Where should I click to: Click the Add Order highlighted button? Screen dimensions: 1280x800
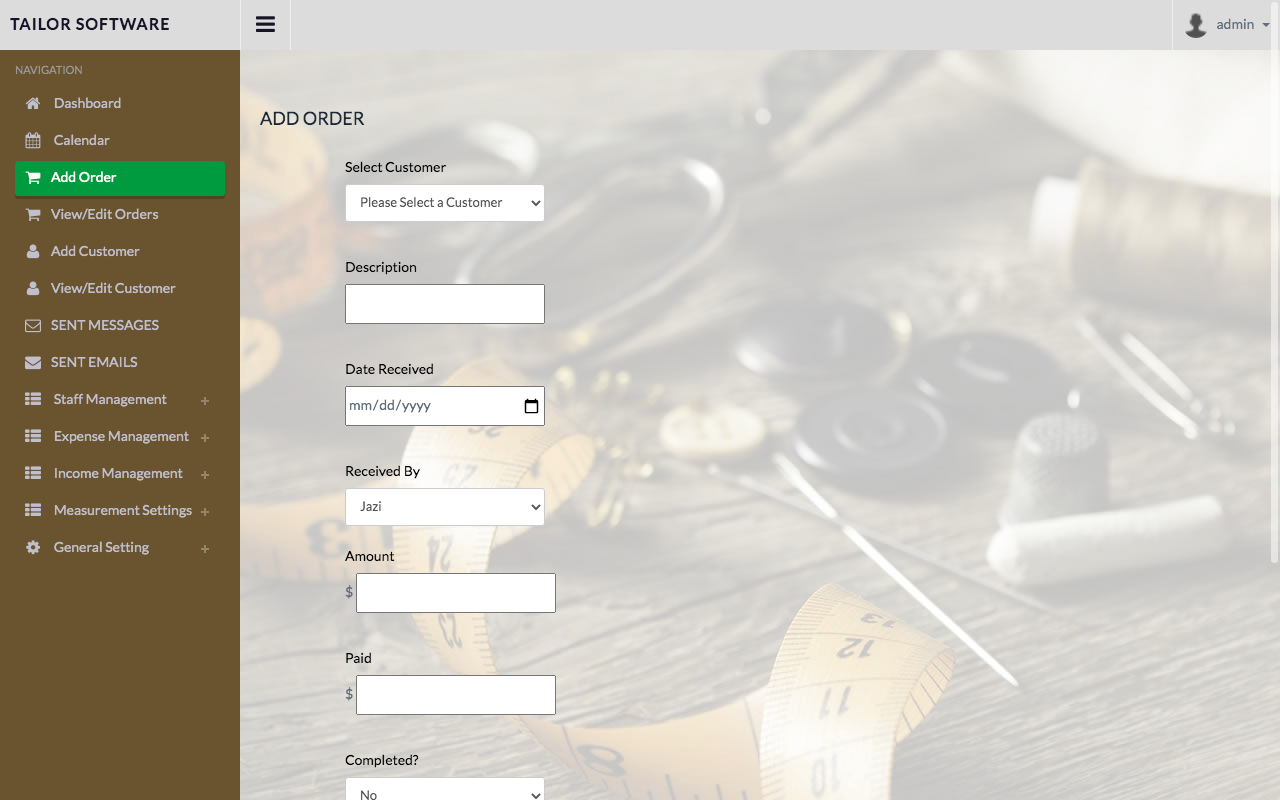120,178
